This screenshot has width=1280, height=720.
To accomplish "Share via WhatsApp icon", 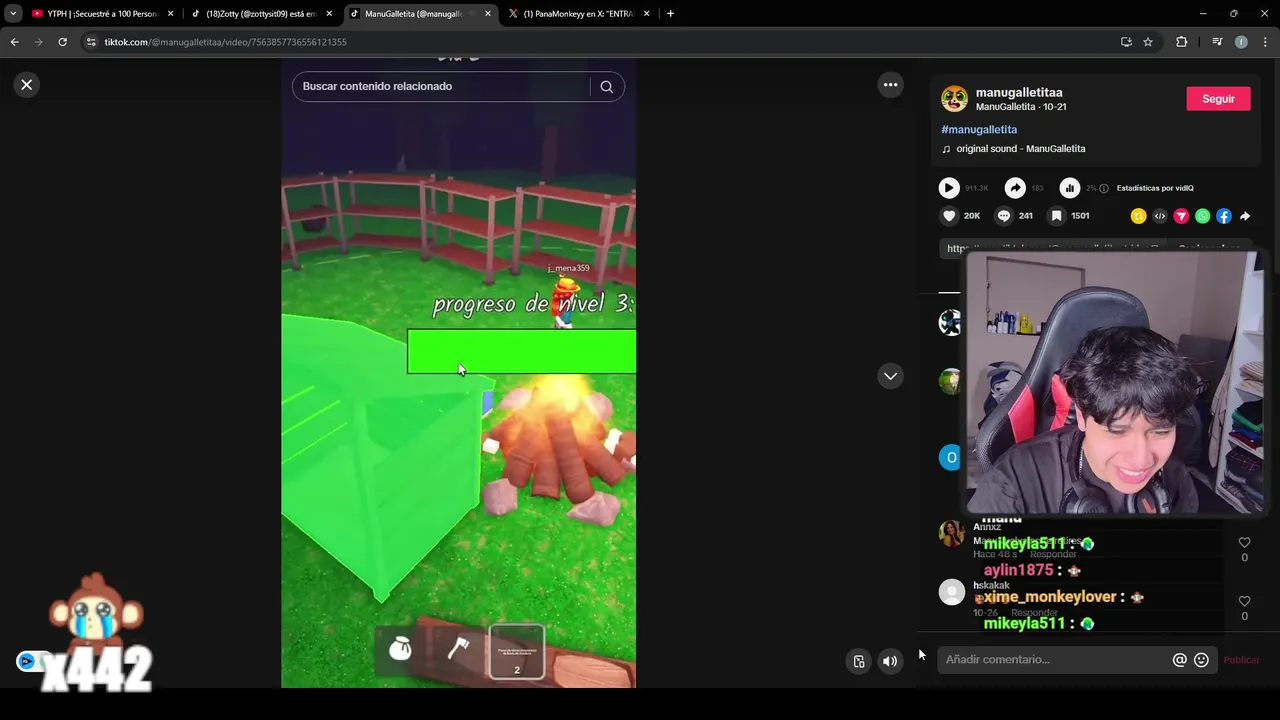I will [1202, 216].
